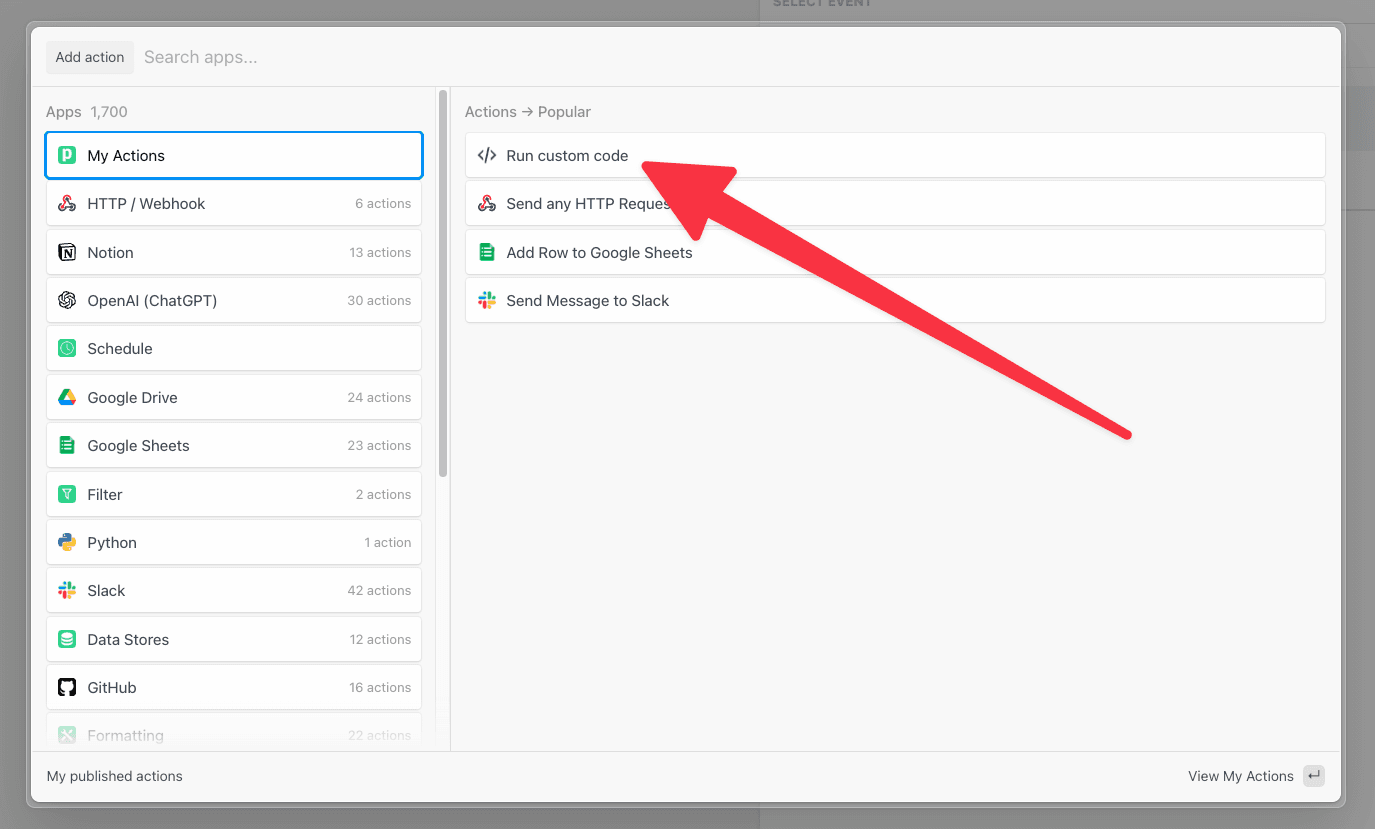Focus the Search apps input field

[x=735, y=57]
